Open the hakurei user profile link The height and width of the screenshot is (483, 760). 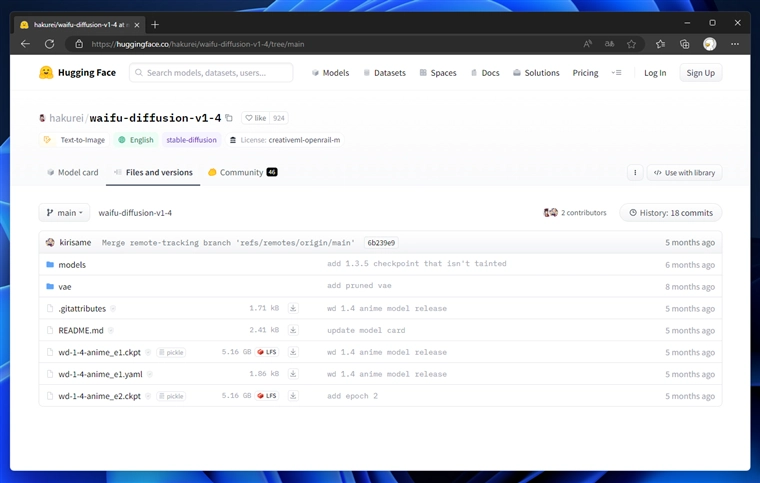pos(66,118)
